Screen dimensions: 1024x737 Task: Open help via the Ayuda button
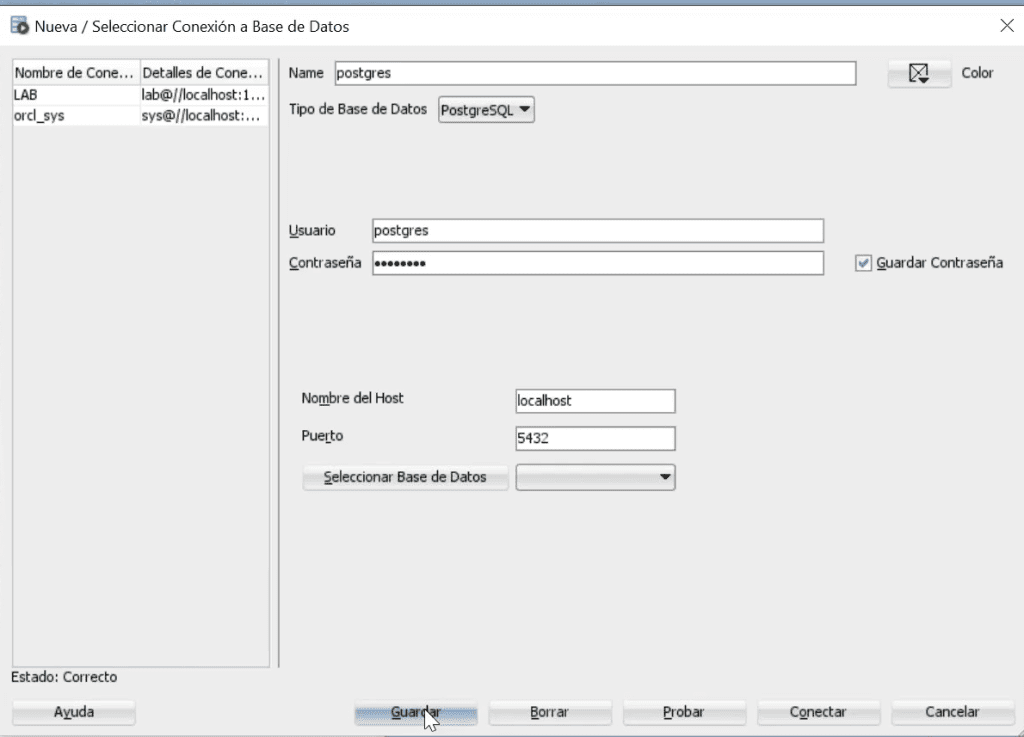pos(74,712)
